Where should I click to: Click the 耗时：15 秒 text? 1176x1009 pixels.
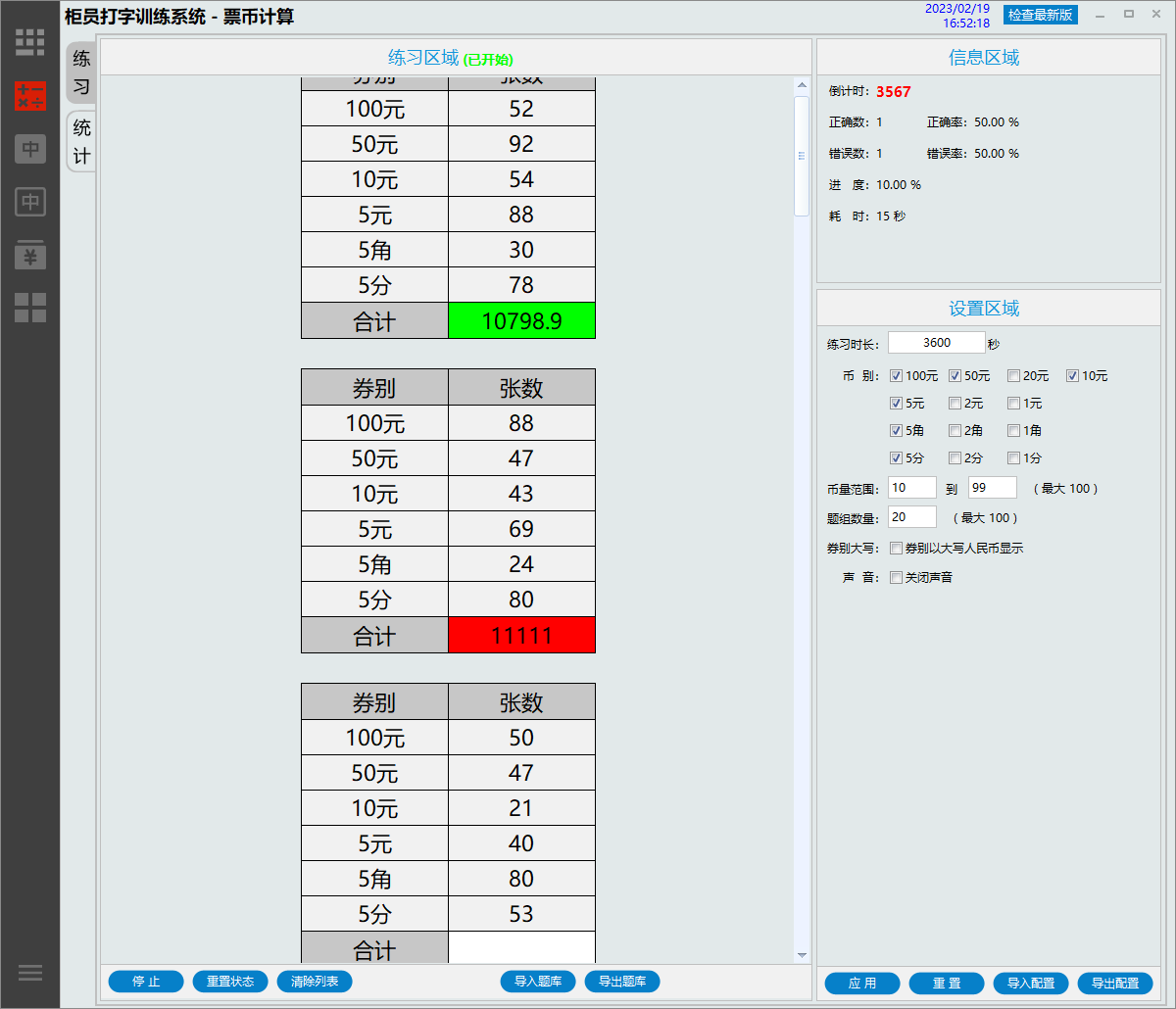coord(867,216)
